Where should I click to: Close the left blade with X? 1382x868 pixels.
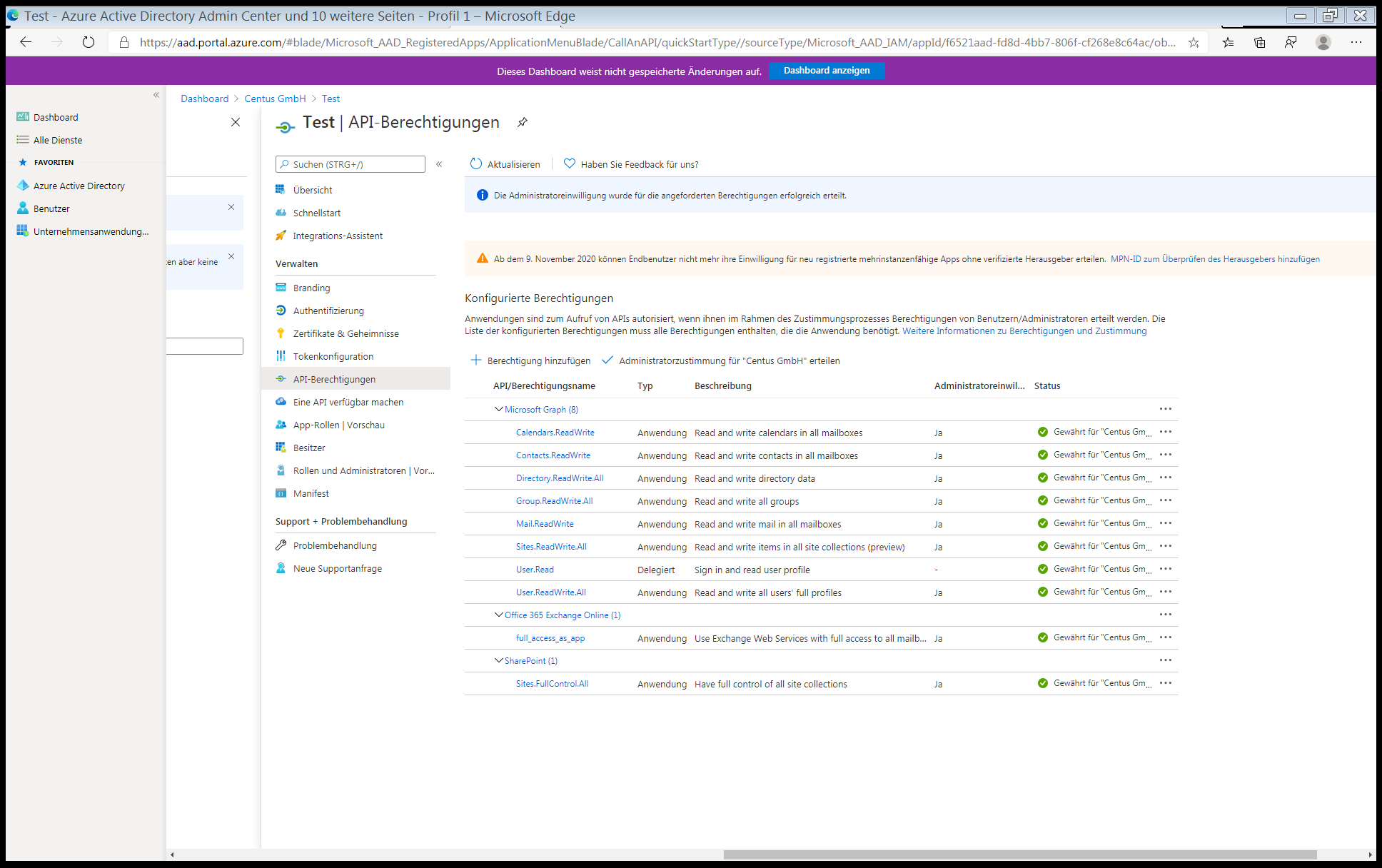coord(236,122)
